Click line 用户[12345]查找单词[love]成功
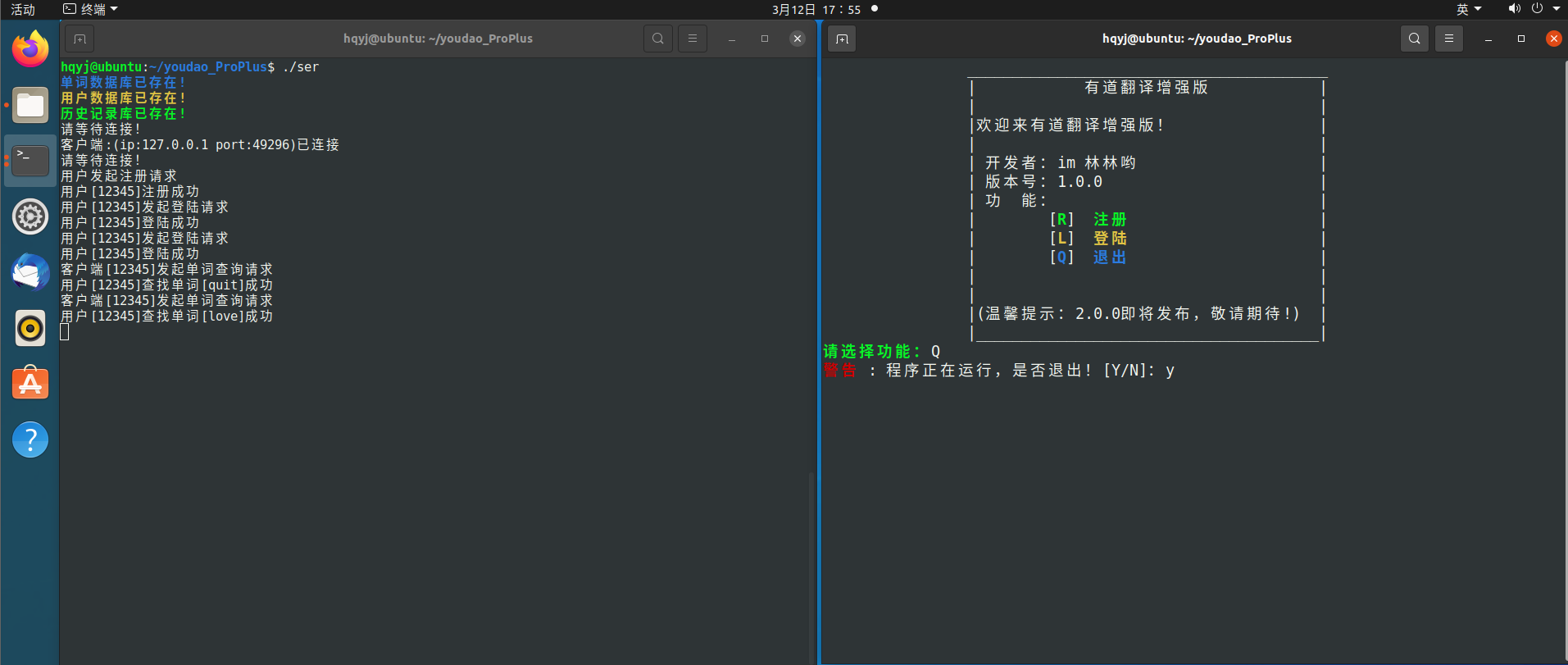This screenshot has width=1568, height=665. (x=167, y=317)
